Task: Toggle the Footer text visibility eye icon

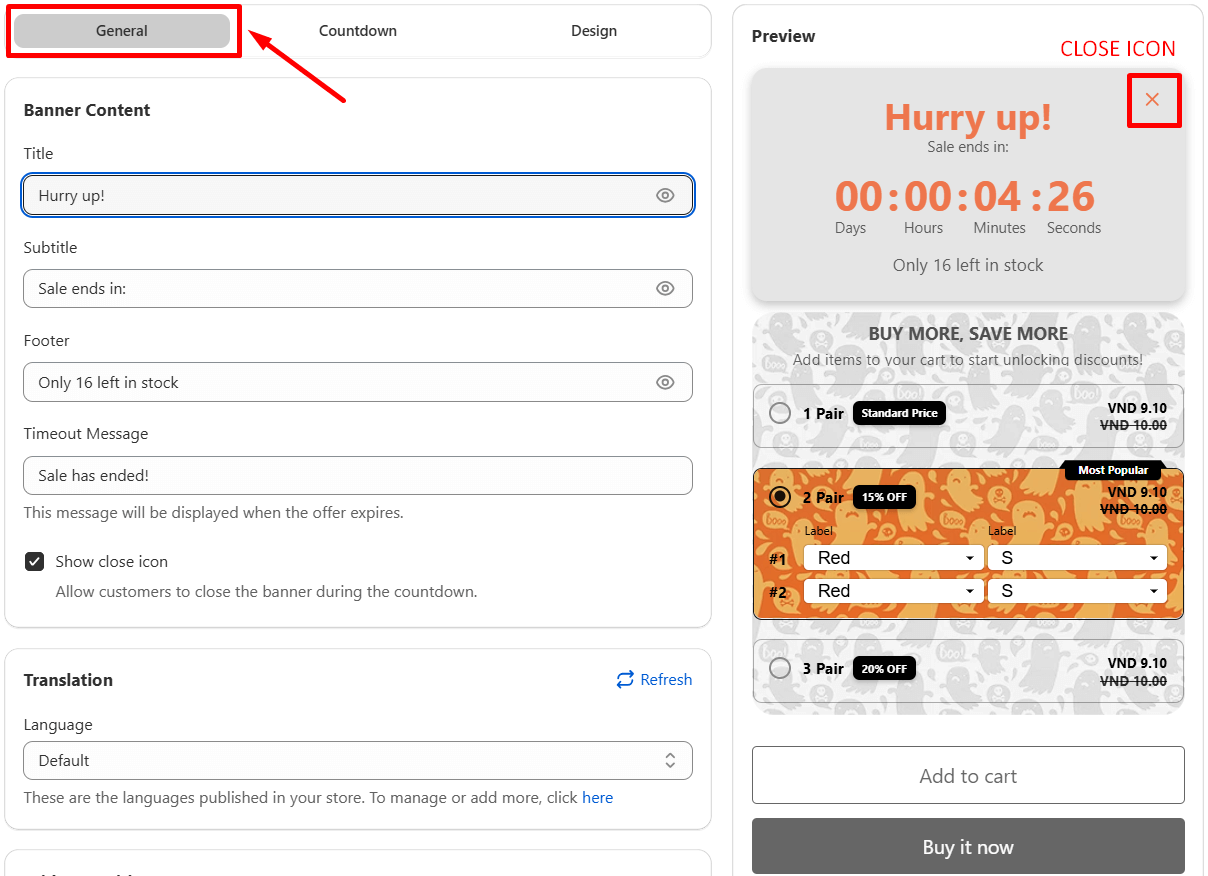Action: 665,382
